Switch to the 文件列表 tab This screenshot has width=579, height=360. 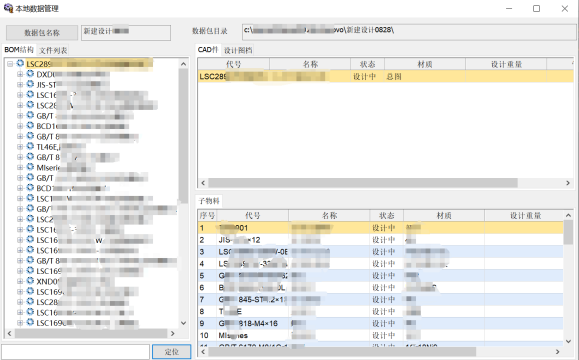[x=53, y=50]
